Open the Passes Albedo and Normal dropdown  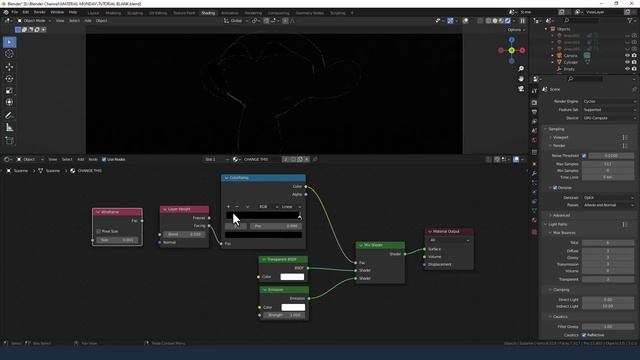608,205
